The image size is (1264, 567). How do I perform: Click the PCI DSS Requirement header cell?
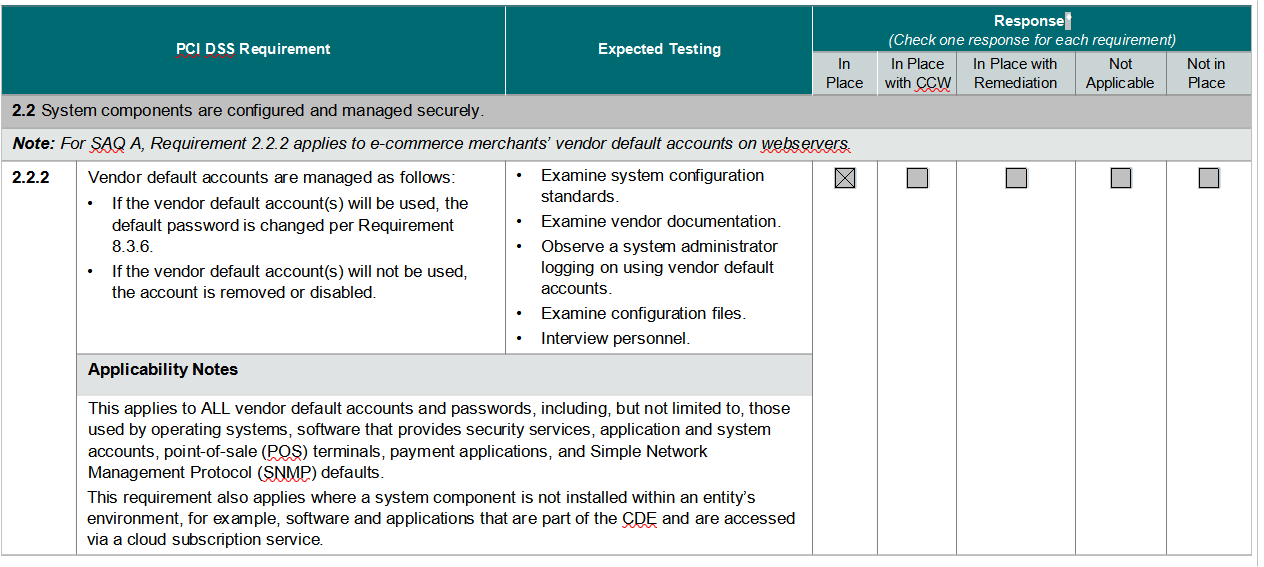click(x=253, y=49)
